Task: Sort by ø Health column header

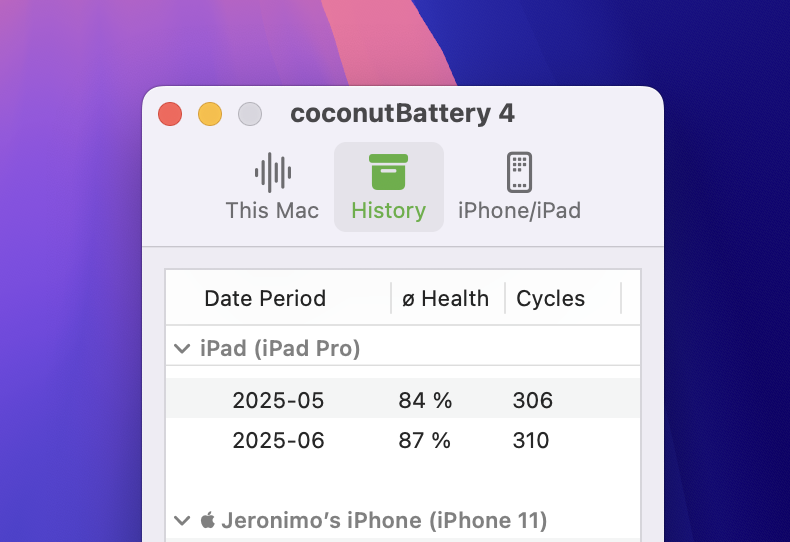Action: [445, 298]
